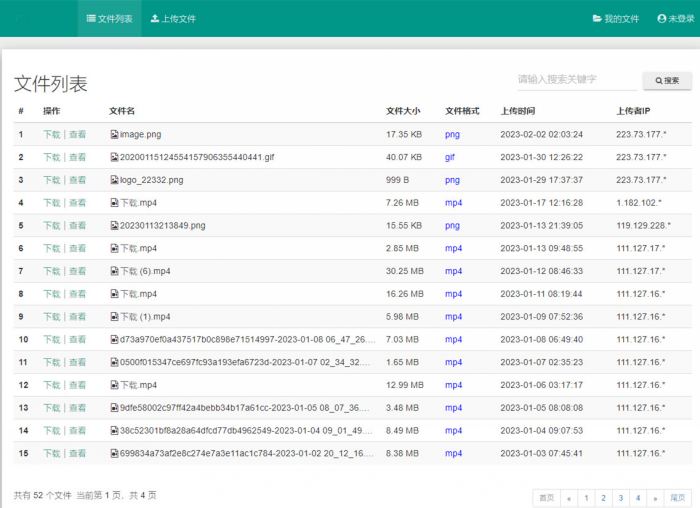Image resolution: width=700 pixels, height=508 pixels.
Task: Click the file icon beside 20230113213849.png
Action: click(114, 226)
